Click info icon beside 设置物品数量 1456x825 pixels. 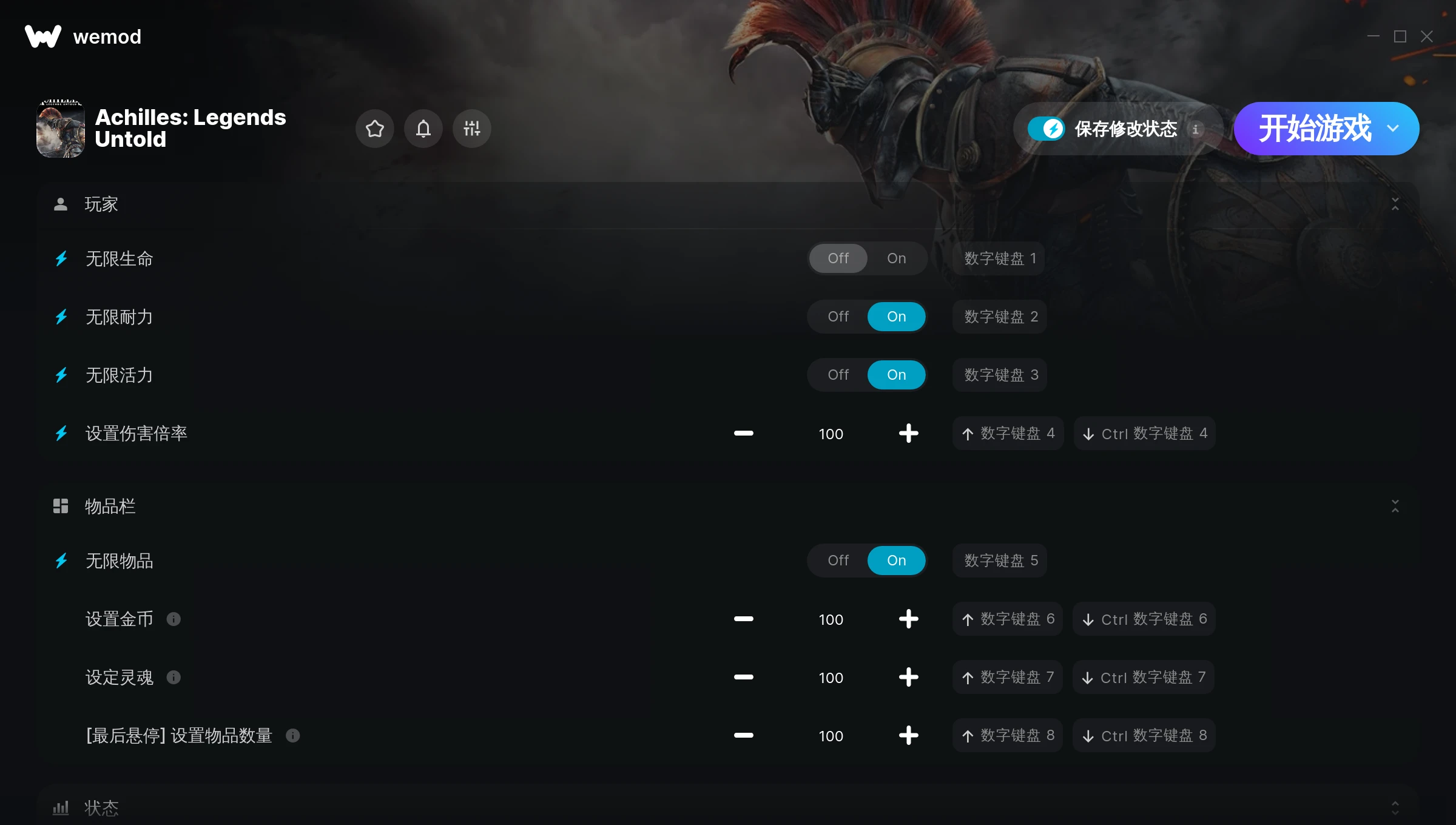pos(293,735)
